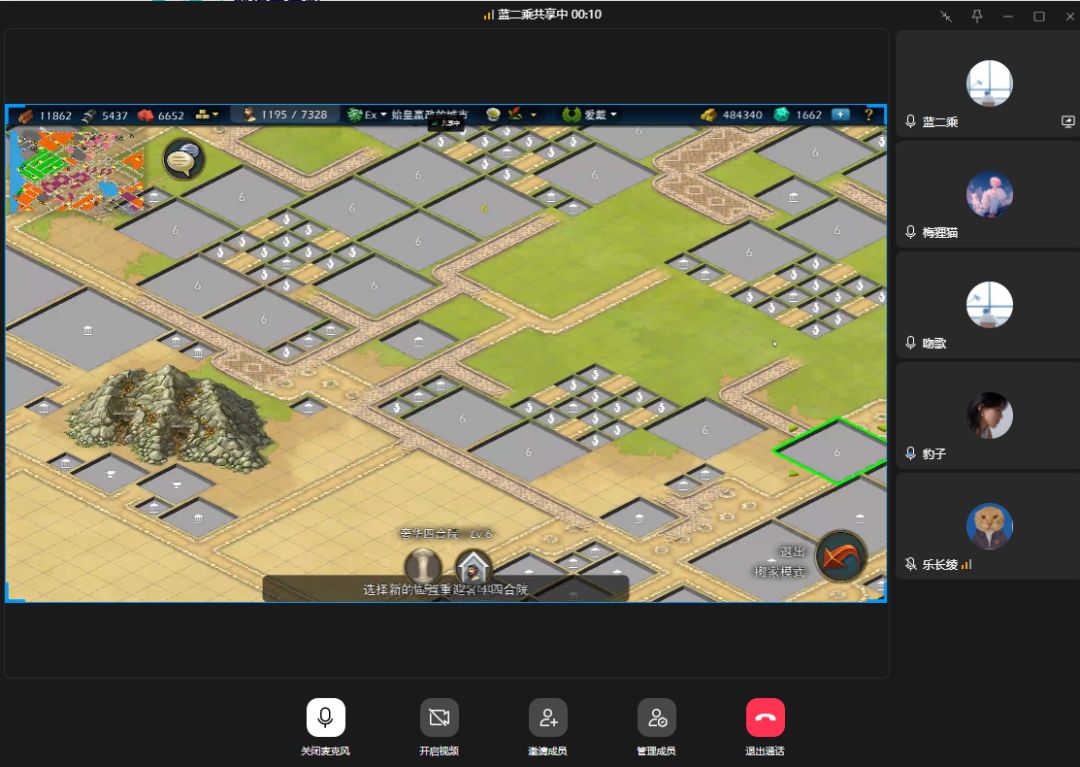Select participant 梅狸猫 in the member list
The height and width of the screenshot is (767, 1080).
(988, 195)
